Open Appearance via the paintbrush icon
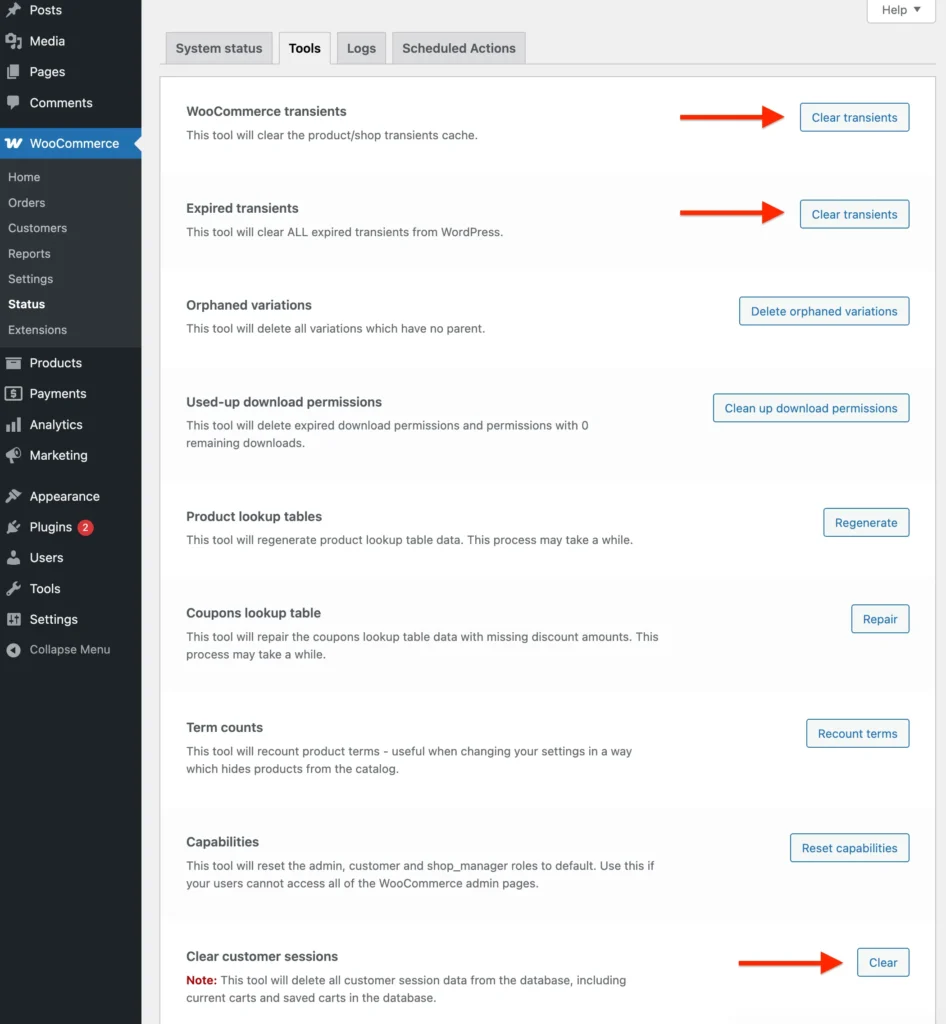 (15, 495)
